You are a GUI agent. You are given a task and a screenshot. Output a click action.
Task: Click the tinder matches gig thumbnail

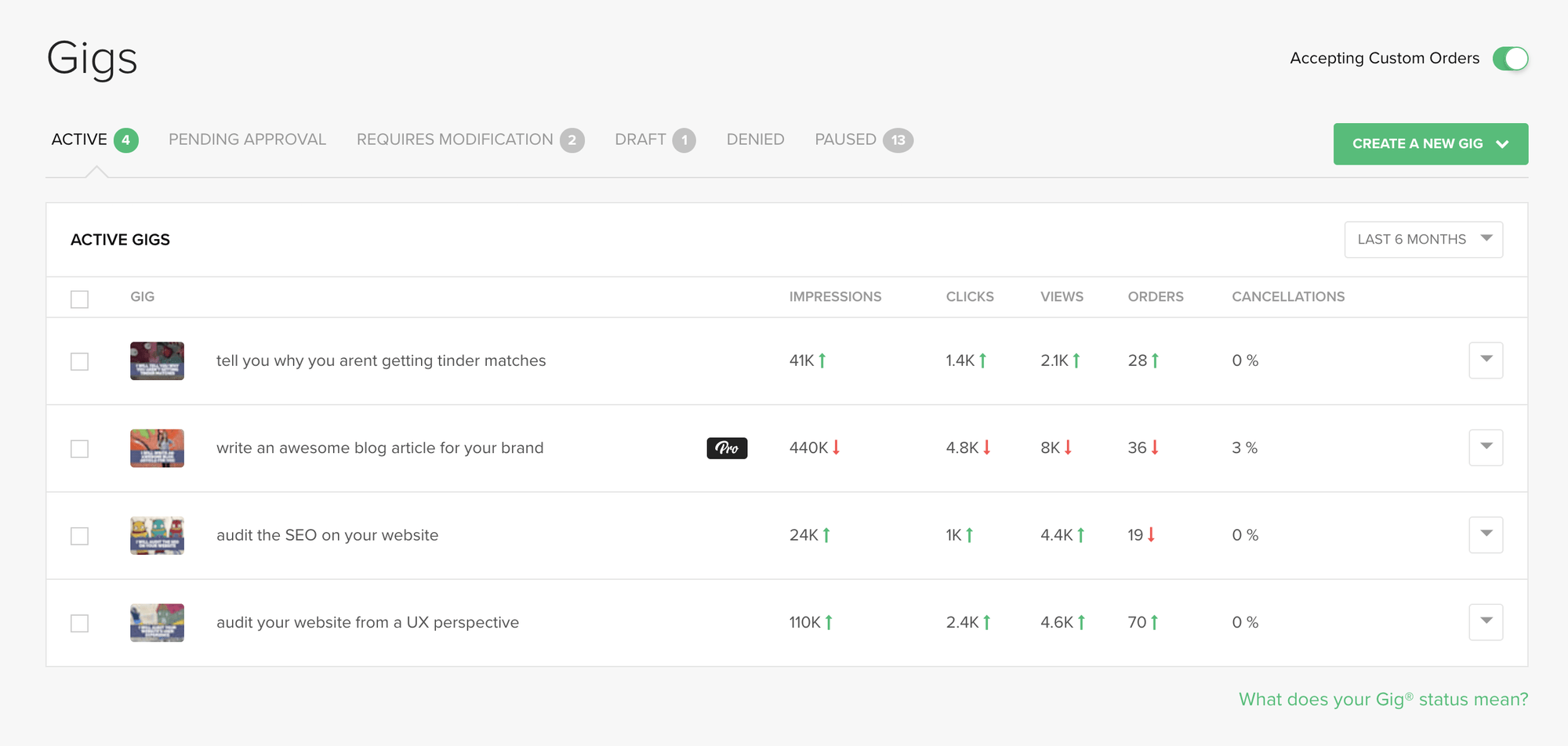click(x=157, y=361)
